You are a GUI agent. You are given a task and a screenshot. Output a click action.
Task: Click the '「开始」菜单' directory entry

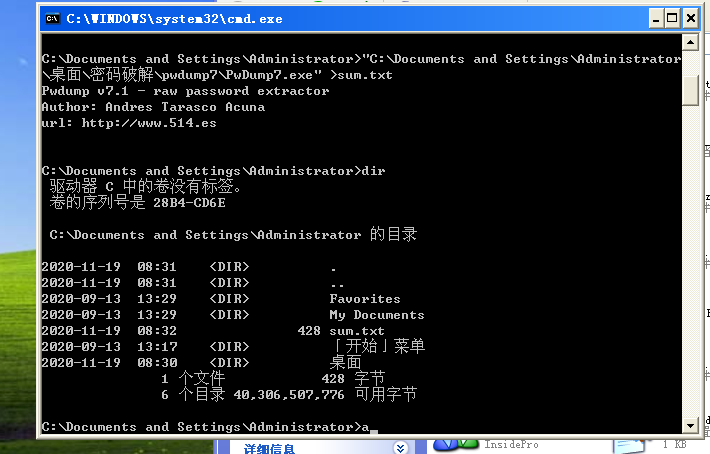click(x=377, y=346)
